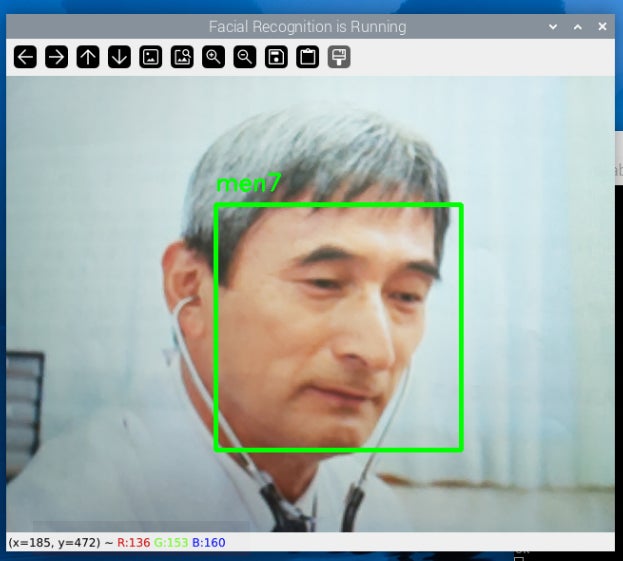Fit image to window icon
Screen dimensions: 623x561
click(182, 57)
